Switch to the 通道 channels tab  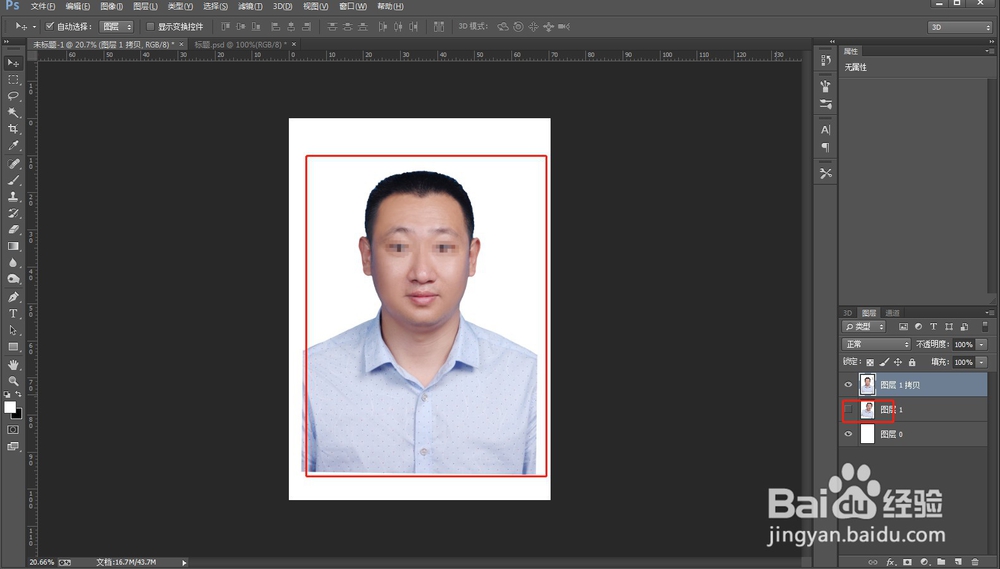point(892,313)
